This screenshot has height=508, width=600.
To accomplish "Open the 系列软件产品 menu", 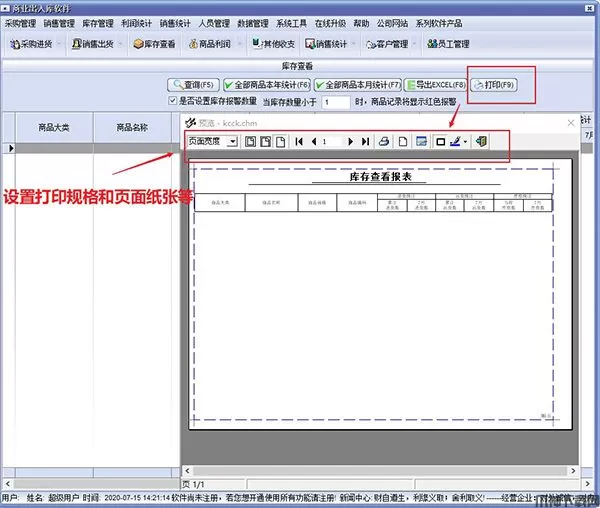I will point(439,23).
